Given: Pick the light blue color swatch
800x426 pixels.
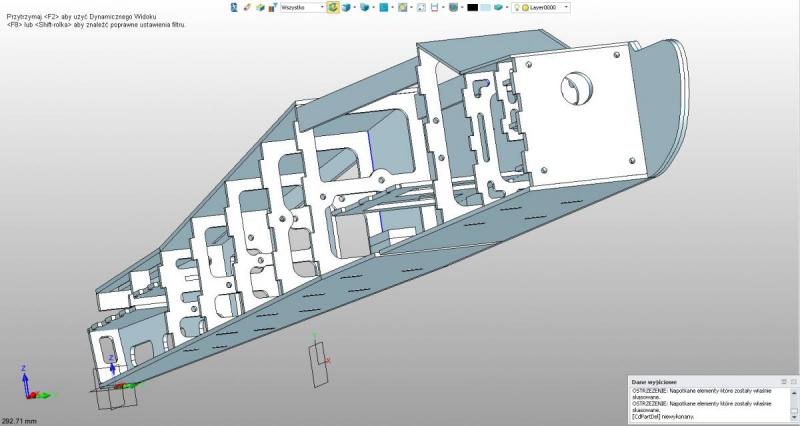Looking at the screenshot, I should [x=486, y=7].
